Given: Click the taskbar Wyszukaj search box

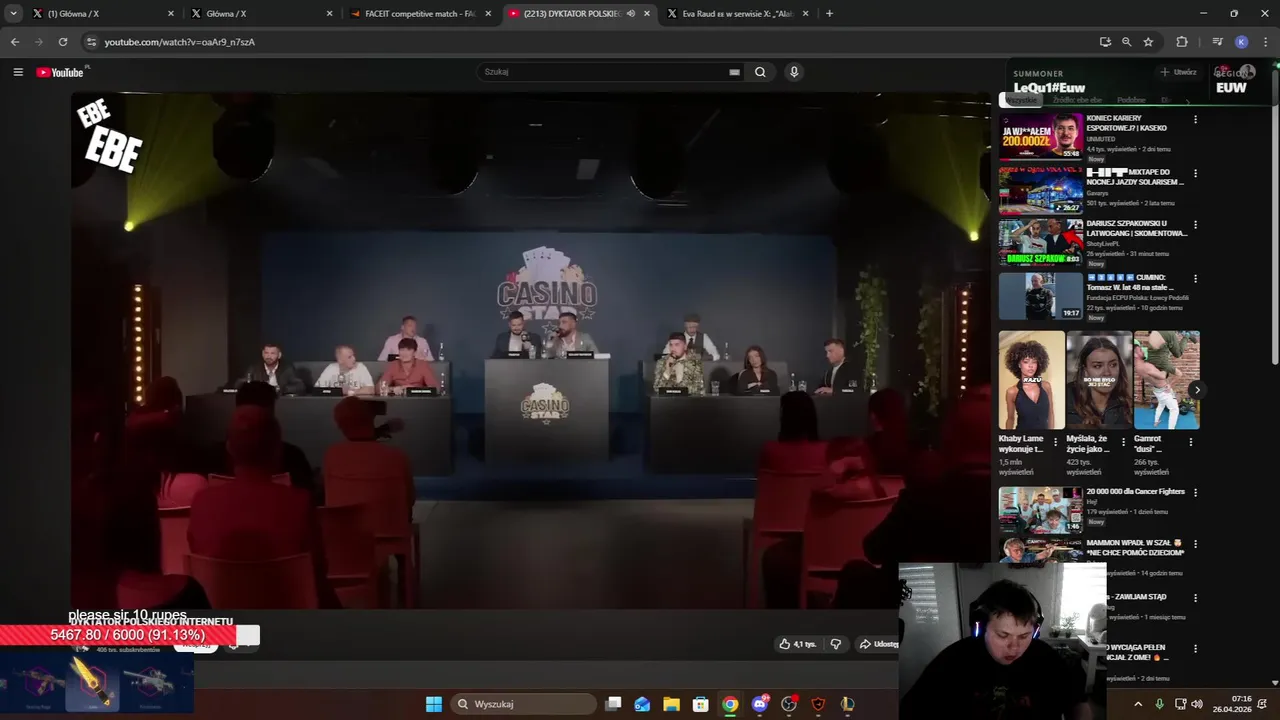Looking at the screenshot, I should 522,704.
